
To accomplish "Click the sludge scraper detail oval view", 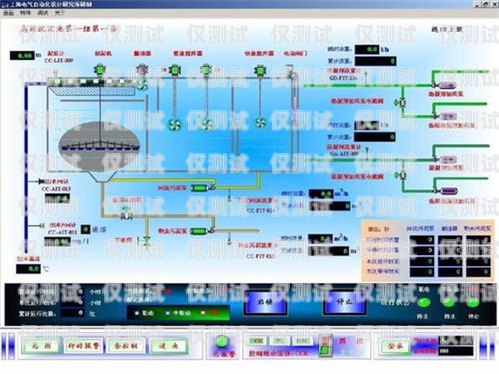I will (100, 146).
